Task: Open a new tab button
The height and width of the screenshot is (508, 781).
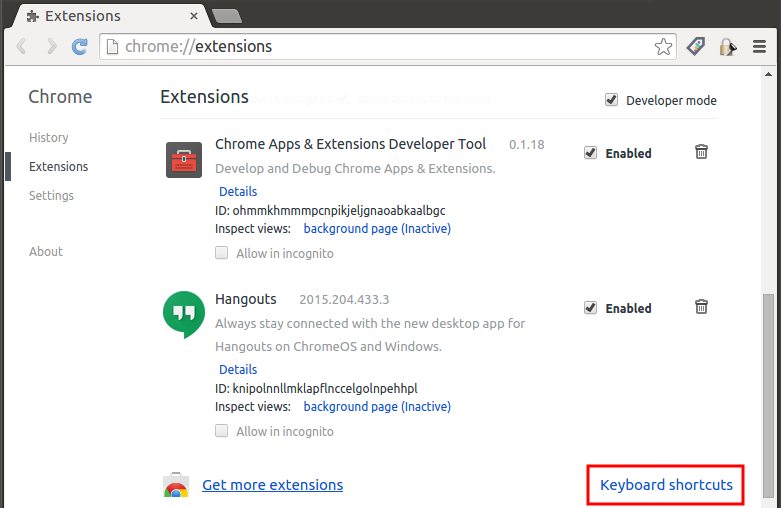Action: pos(227,16)
